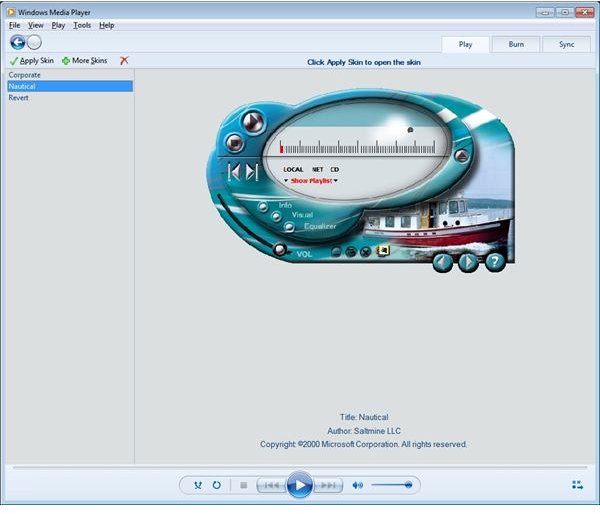Viewport: 600px width, 514px height.
Task: Switch to the Sync tab
Action: pyautogui.click(x=566, y=44)
